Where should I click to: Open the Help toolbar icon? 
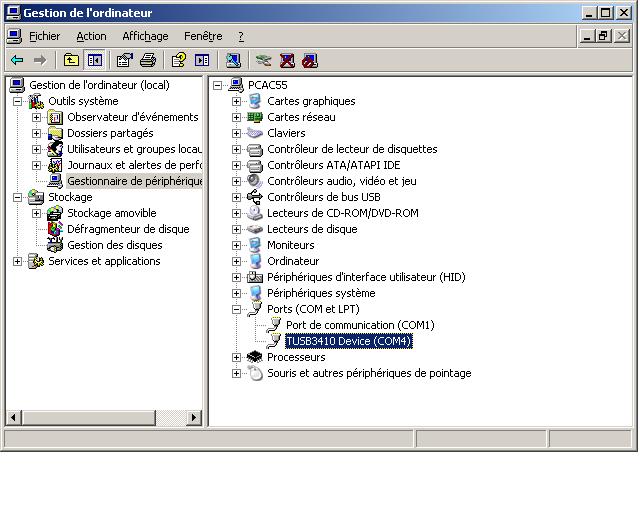click(x=179, y=60)
